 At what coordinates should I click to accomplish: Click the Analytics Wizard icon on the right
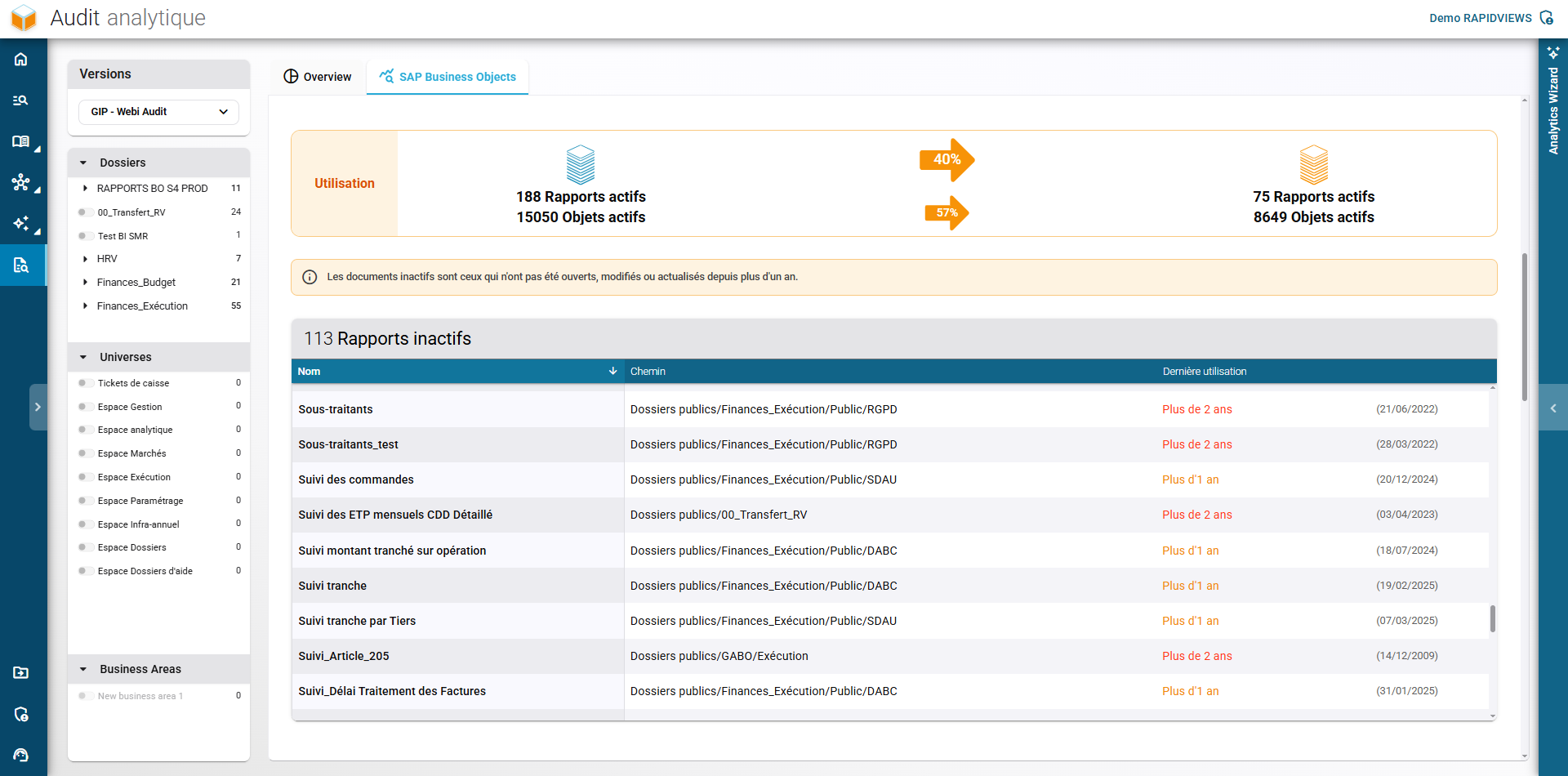pyautogui.click(x=1554, y=52)
